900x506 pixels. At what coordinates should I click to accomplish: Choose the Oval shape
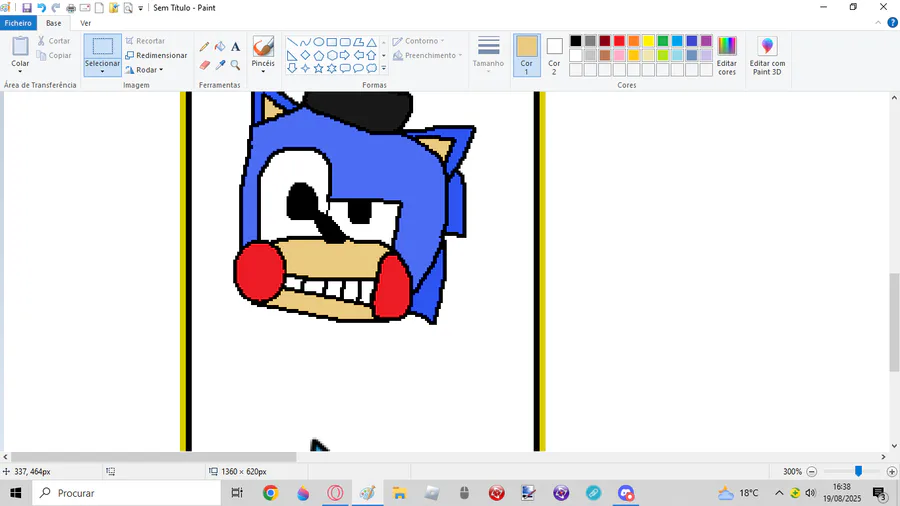click(319, 42)
